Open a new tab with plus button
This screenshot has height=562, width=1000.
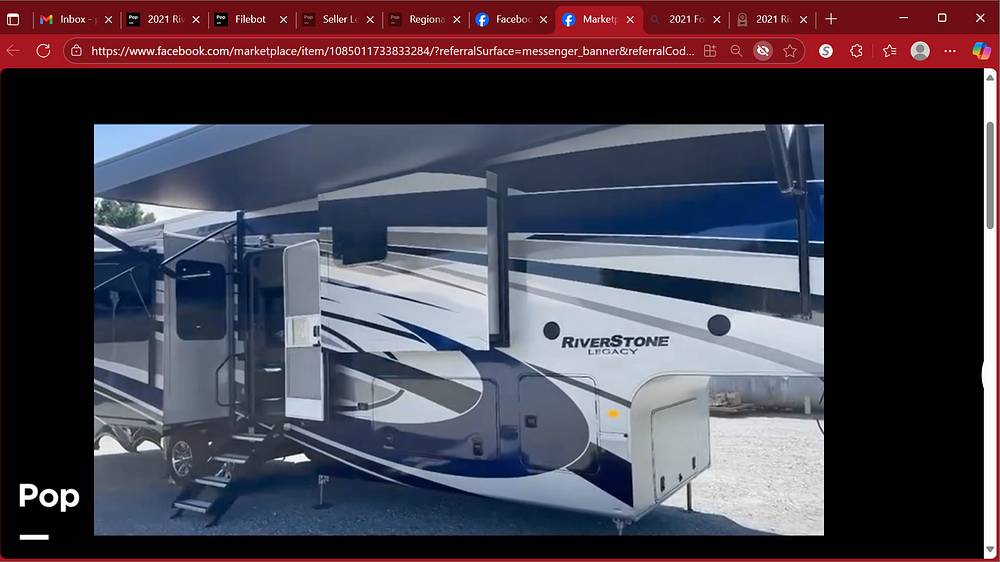pyautogui.click(x=831, y=19)
